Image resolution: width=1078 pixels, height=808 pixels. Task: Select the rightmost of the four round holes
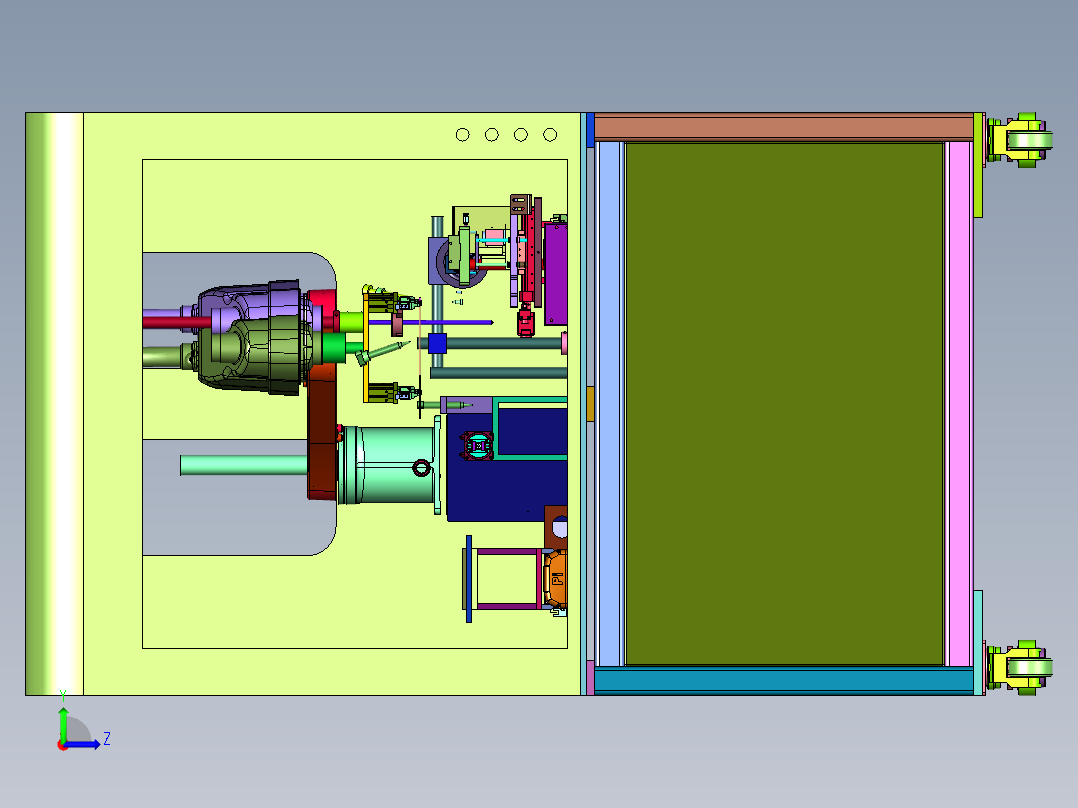[x=550, y=135]
